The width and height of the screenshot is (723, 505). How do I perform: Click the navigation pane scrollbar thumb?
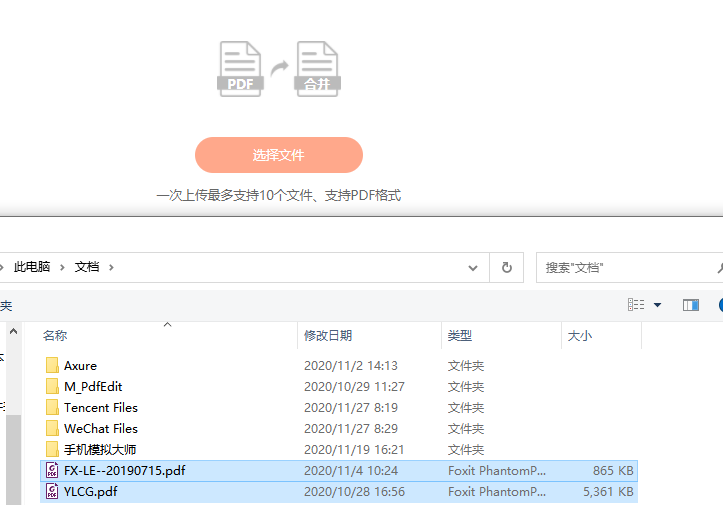(x=13, y=459)
